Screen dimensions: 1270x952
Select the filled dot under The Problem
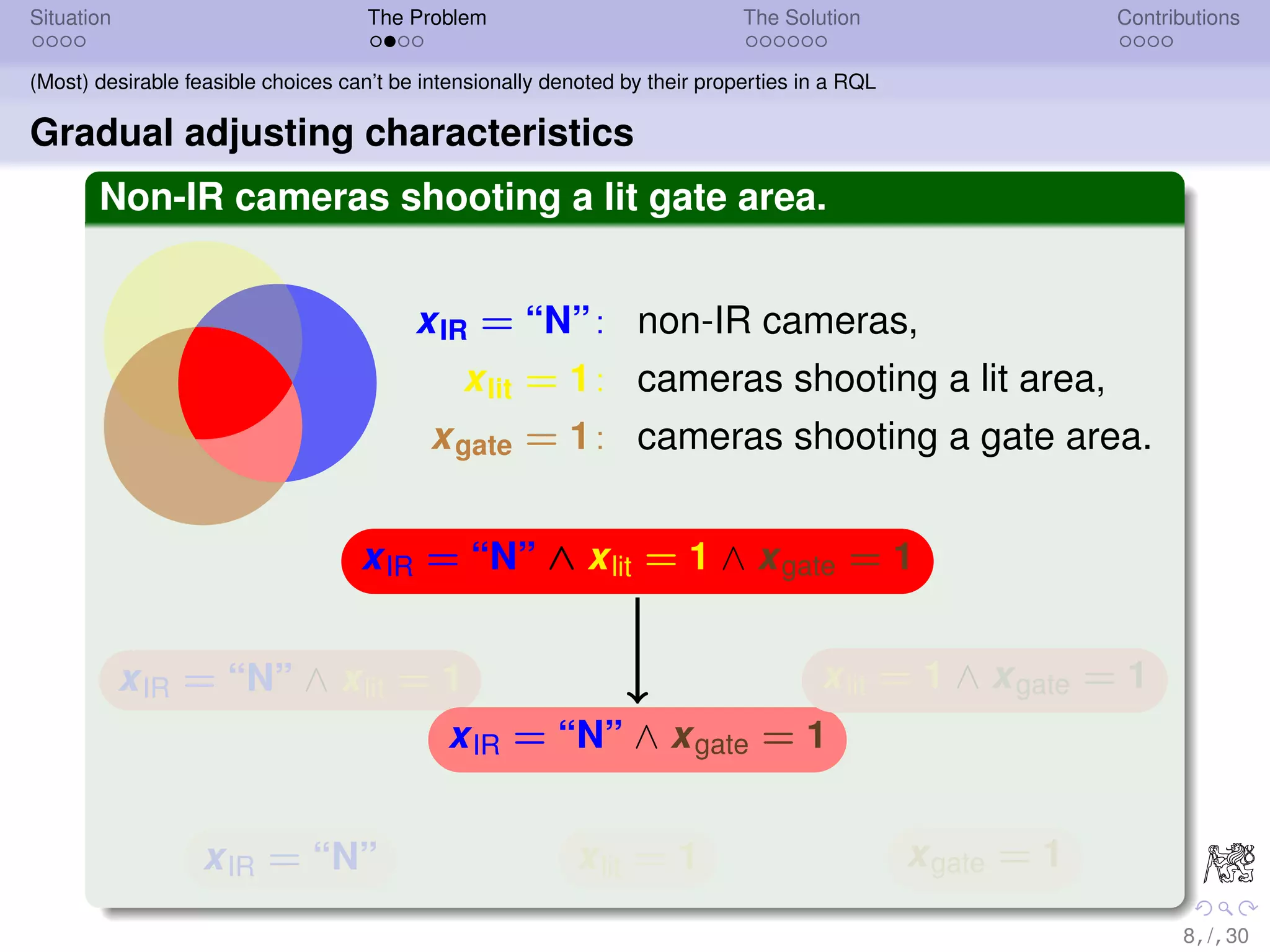pos(389,42)
